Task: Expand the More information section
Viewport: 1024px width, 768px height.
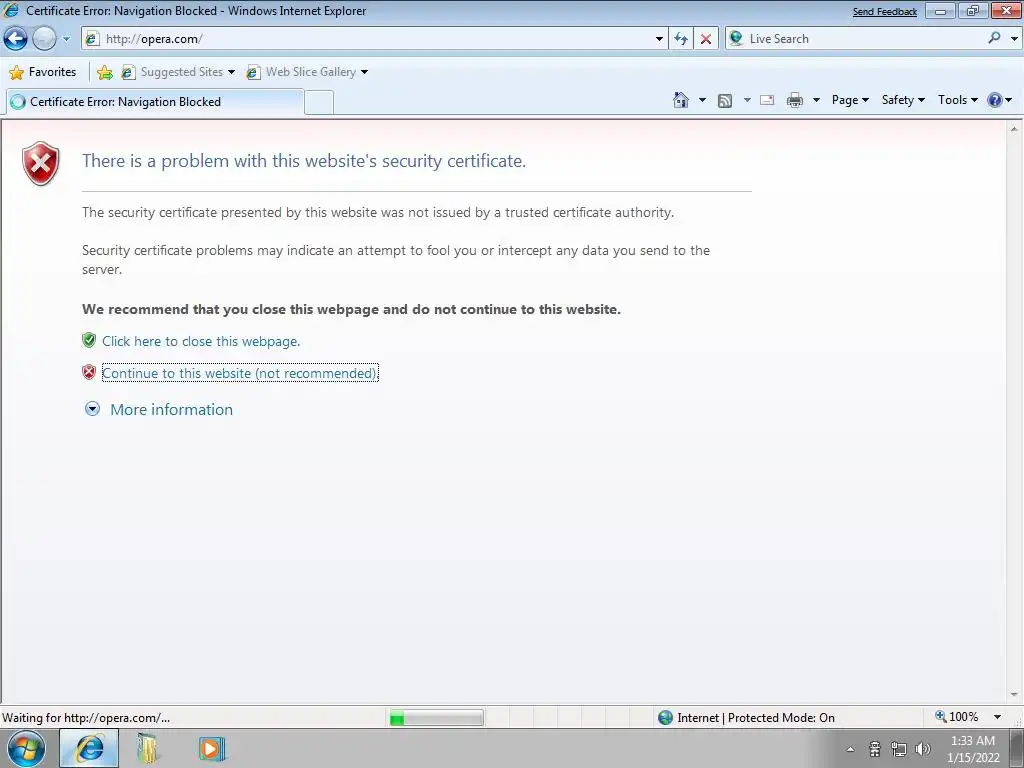Action: 92,409
